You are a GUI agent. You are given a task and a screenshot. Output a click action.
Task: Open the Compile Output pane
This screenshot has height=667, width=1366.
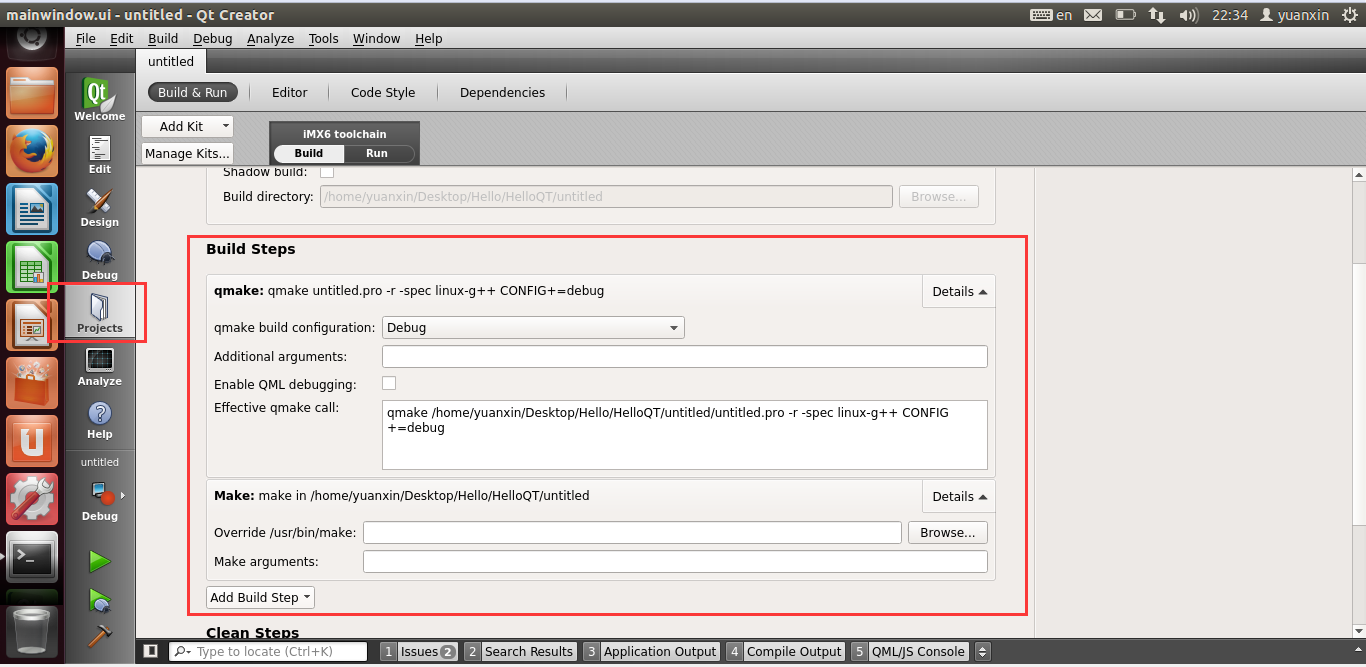(785, 651)
